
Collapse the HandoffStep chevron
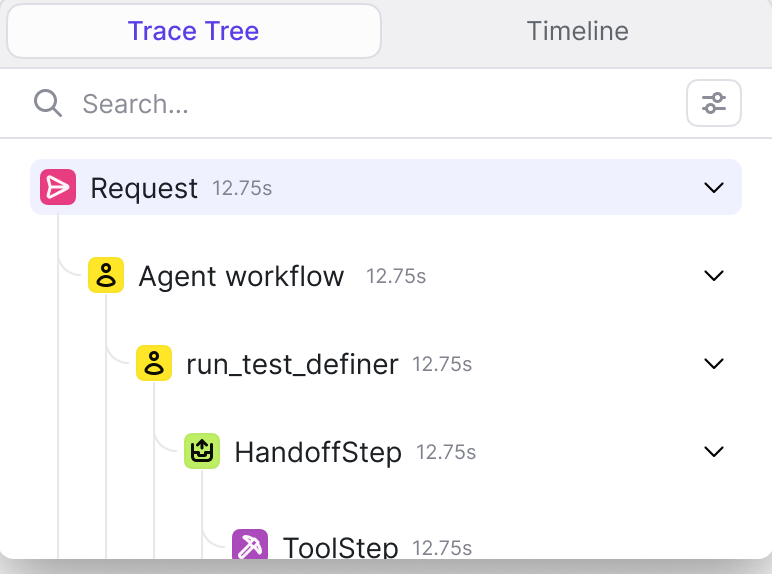pyautogui.click(x=714, y=451)
